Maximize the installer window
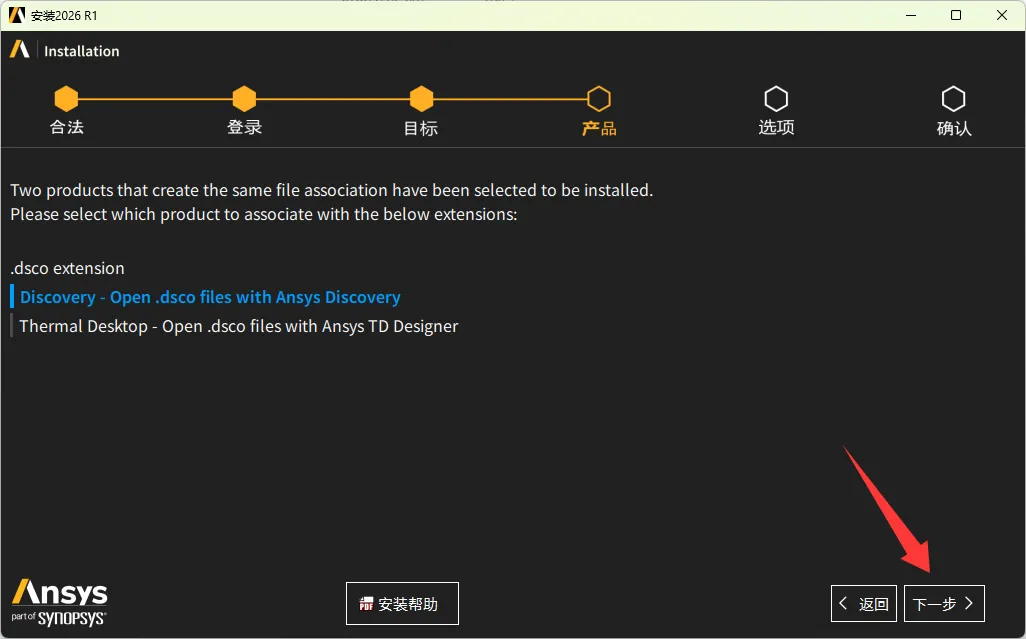Screen dimensions: 1026x639 pos(956,15)
